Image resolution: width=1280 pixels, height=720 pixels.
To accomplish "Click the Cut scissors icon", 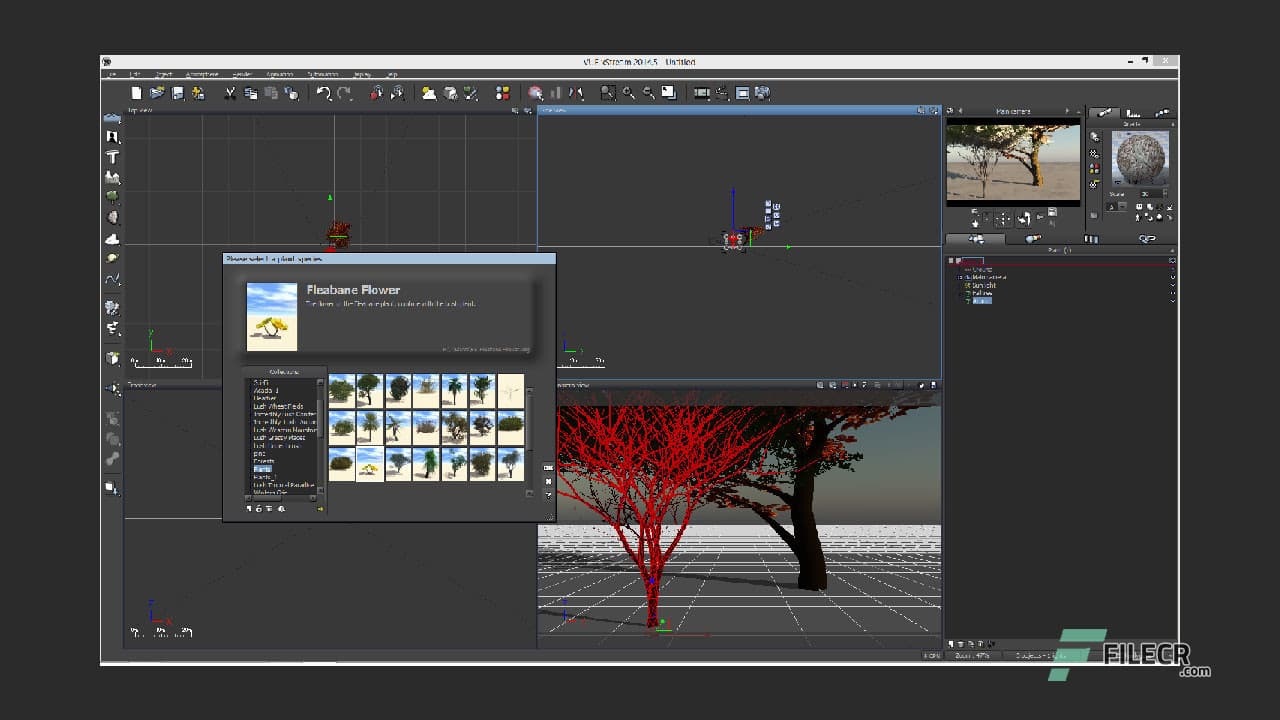I will tap(232, 93).
